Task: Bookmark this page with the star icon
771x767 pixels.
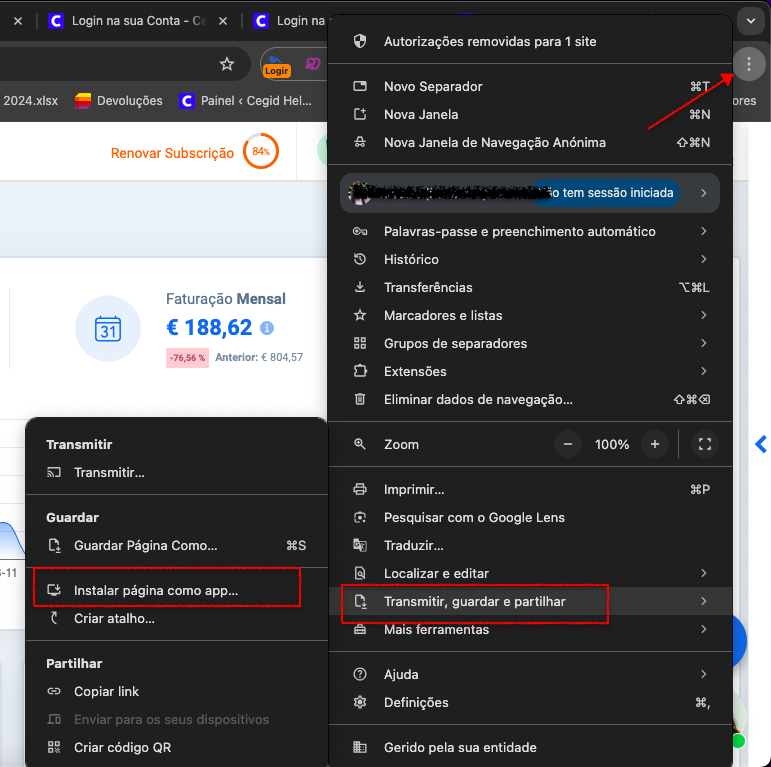Action: [x=227, y=64]
